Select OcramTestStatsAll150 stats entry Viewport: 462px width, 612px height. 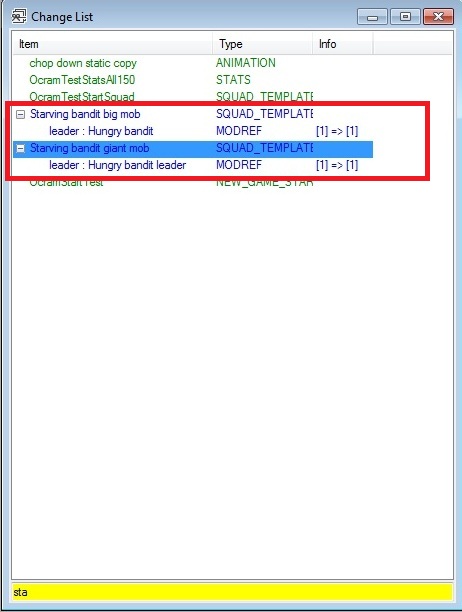[82, 80]
